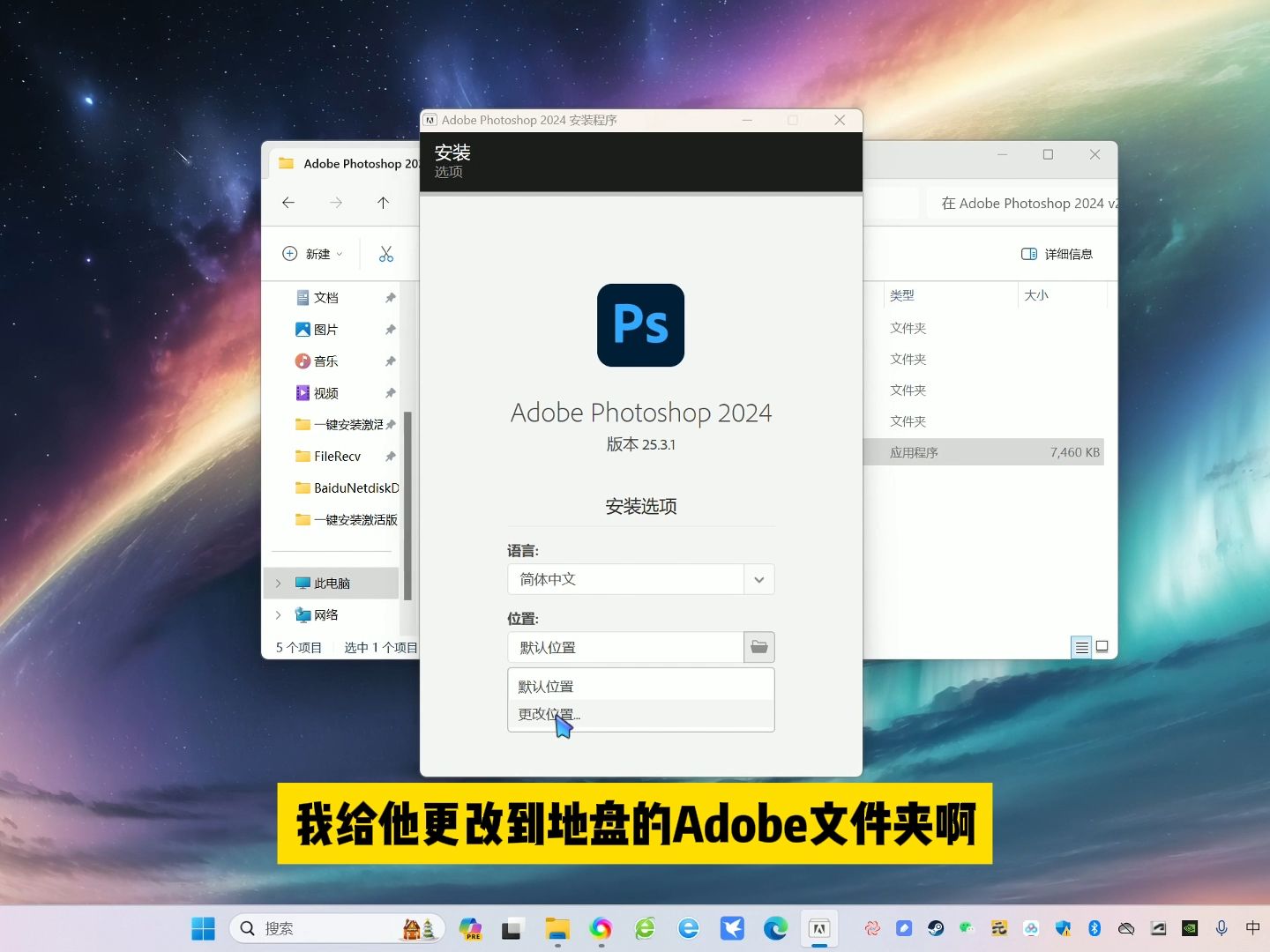Screen dimensions: 1270x952
Task: Click the Bluetooth tray icon
Action: click(x=1094, y=928)
